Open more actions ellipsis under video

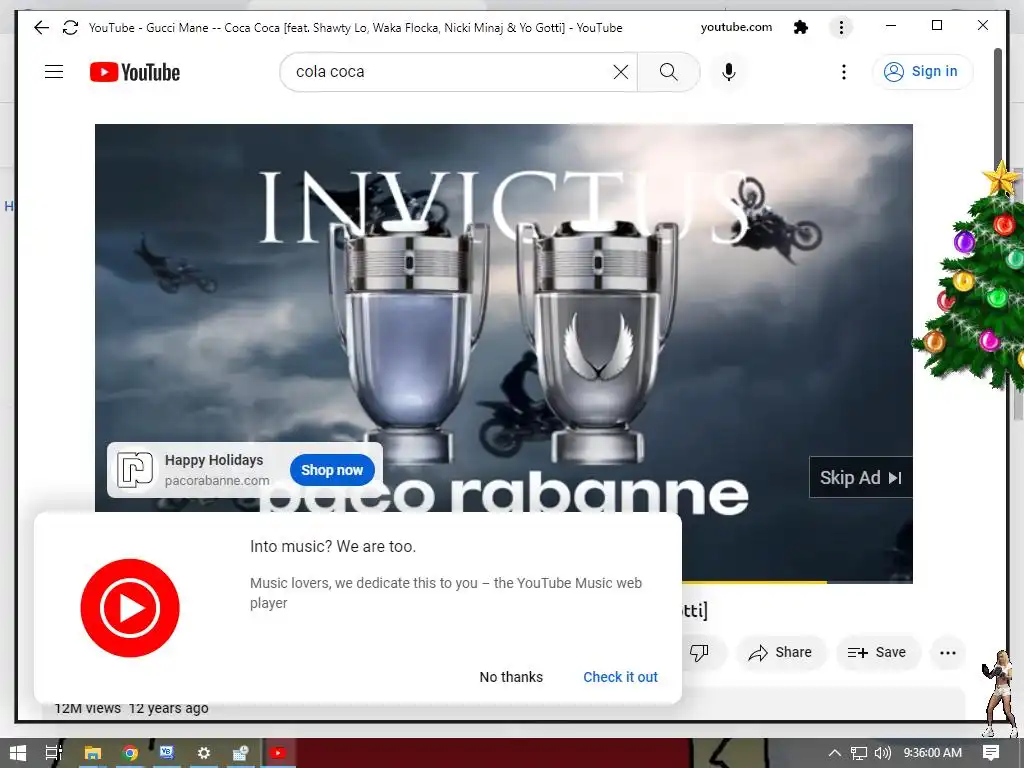pos(948,652)
